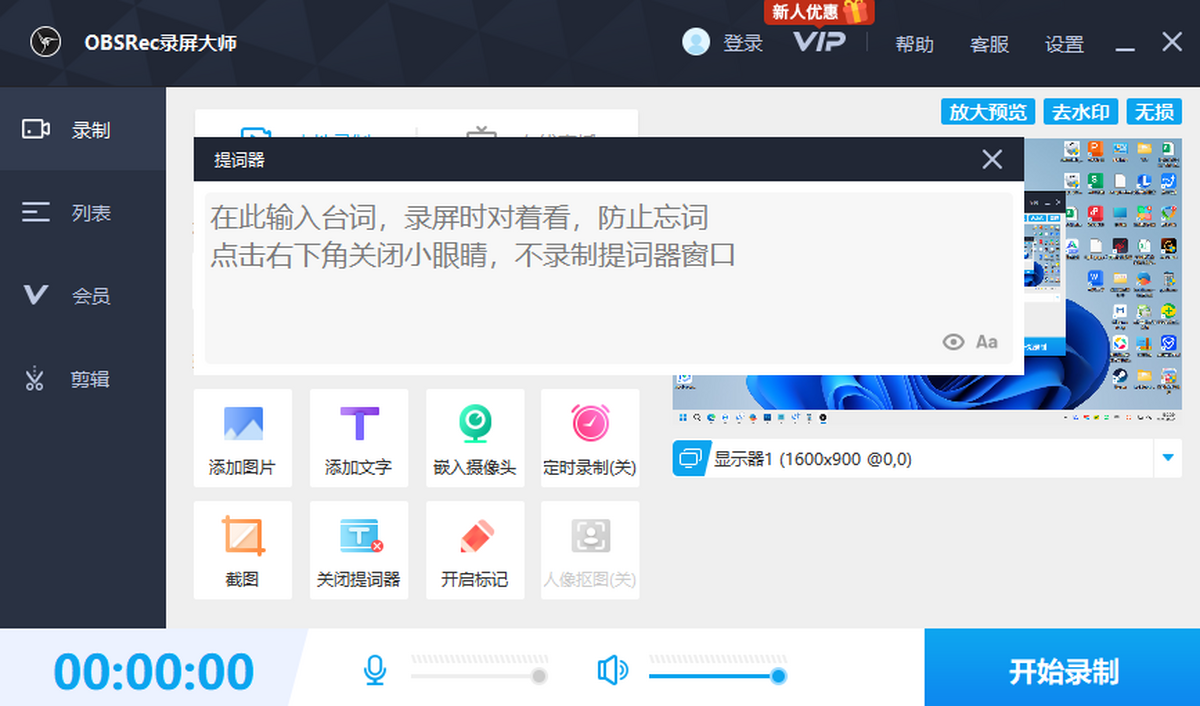
Task: Click the user avatar icon
Action: click(695, 42)
